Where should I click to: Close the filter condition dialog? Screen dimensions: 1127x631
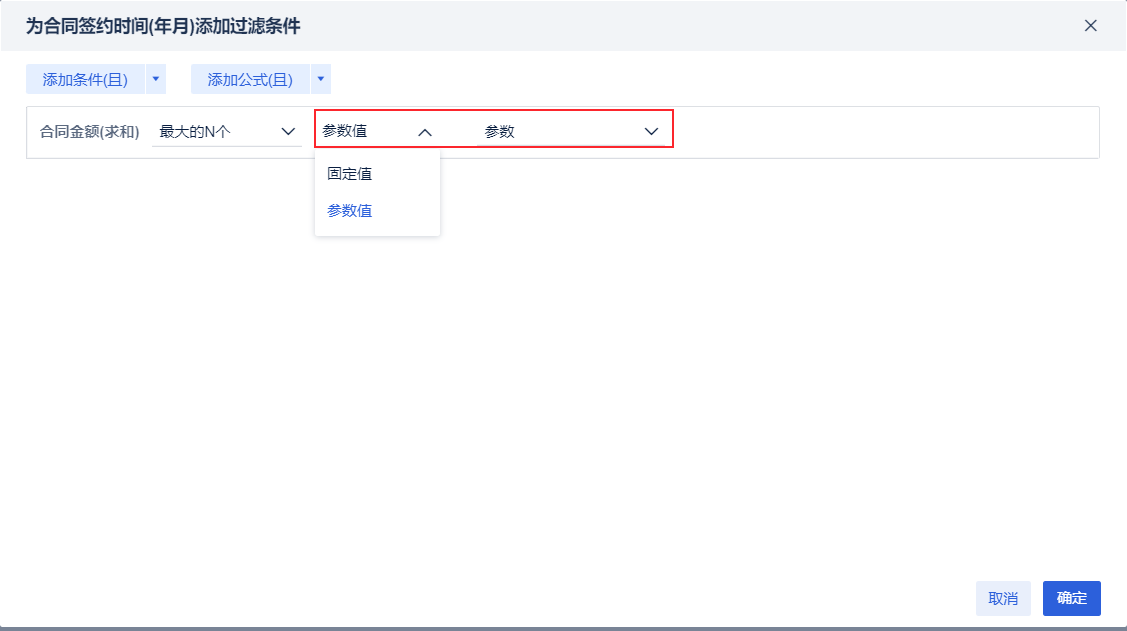[1090, 26]
